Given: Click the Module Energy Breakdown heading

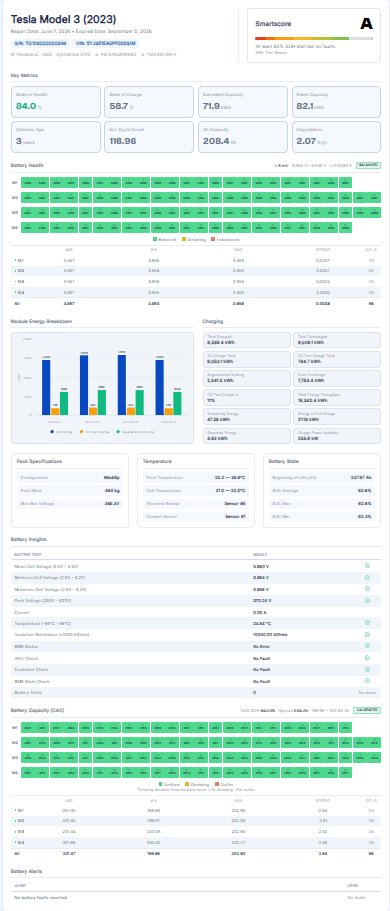Looking at the screenshot, I should pyautogui.click(x=41, y=321).
